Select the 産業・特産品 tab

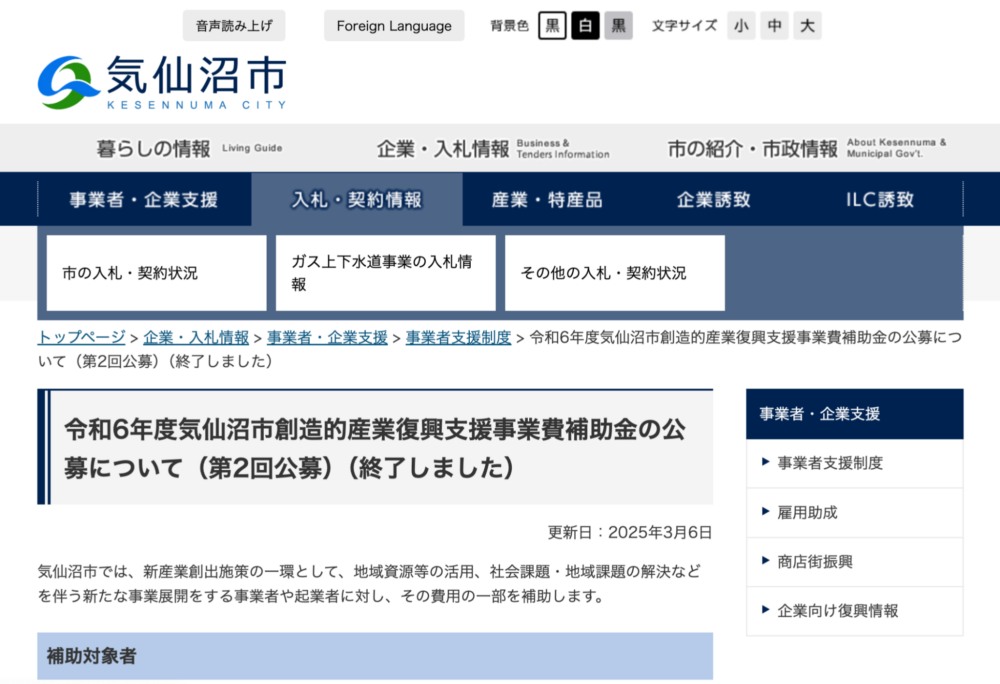pyautogui.click(x=547, y=200)
